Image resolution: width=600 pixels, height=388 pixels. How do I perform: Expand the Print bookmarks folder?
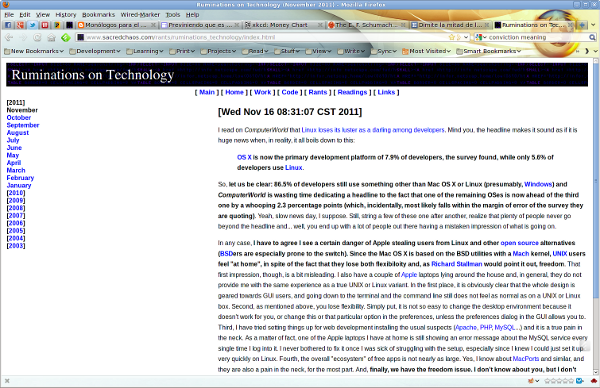182,51
